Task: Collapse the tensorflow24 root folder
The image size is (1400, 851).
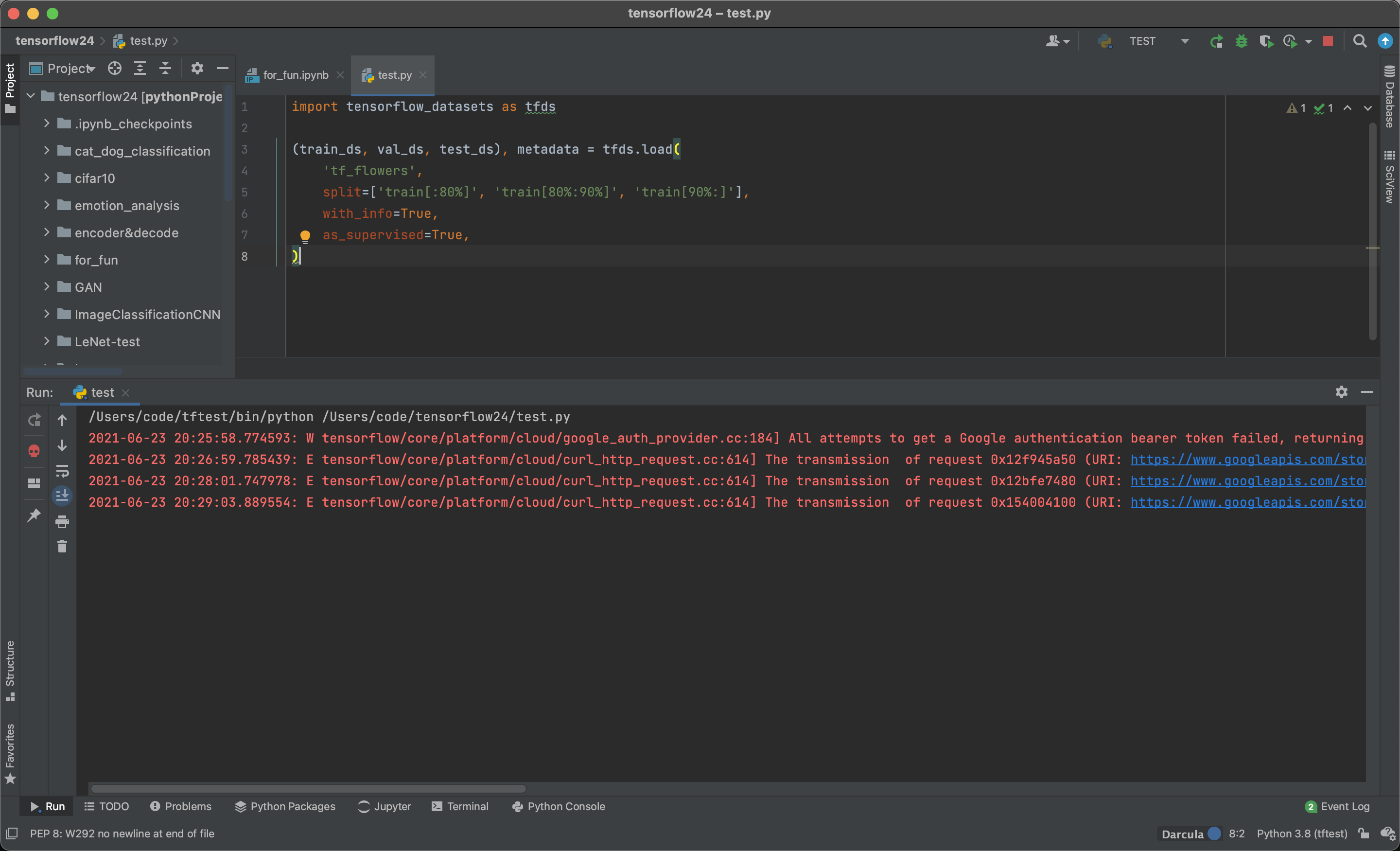Action: pos(31,96)
